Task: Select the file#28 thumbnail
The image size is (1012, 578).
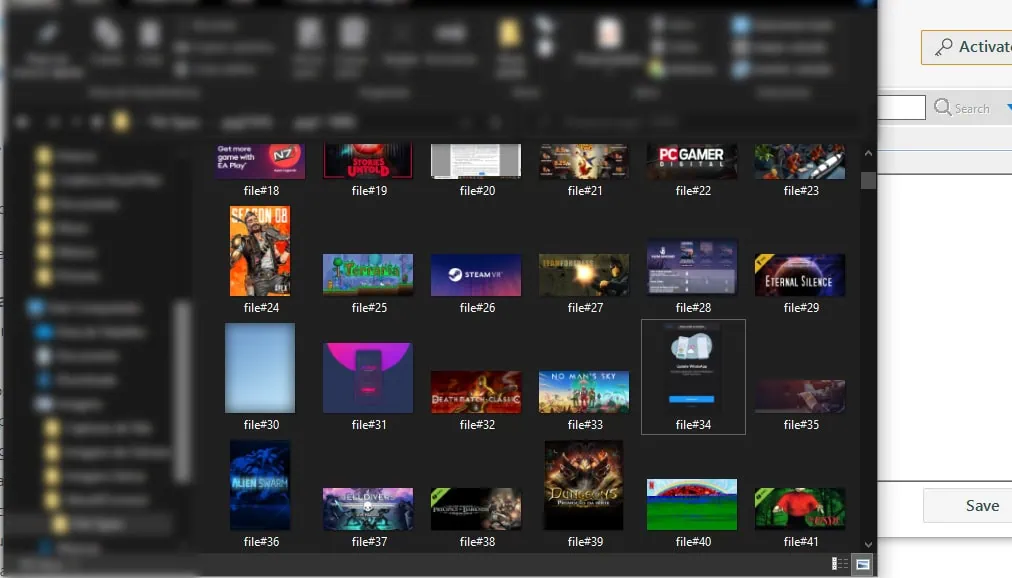Action: 692,268
